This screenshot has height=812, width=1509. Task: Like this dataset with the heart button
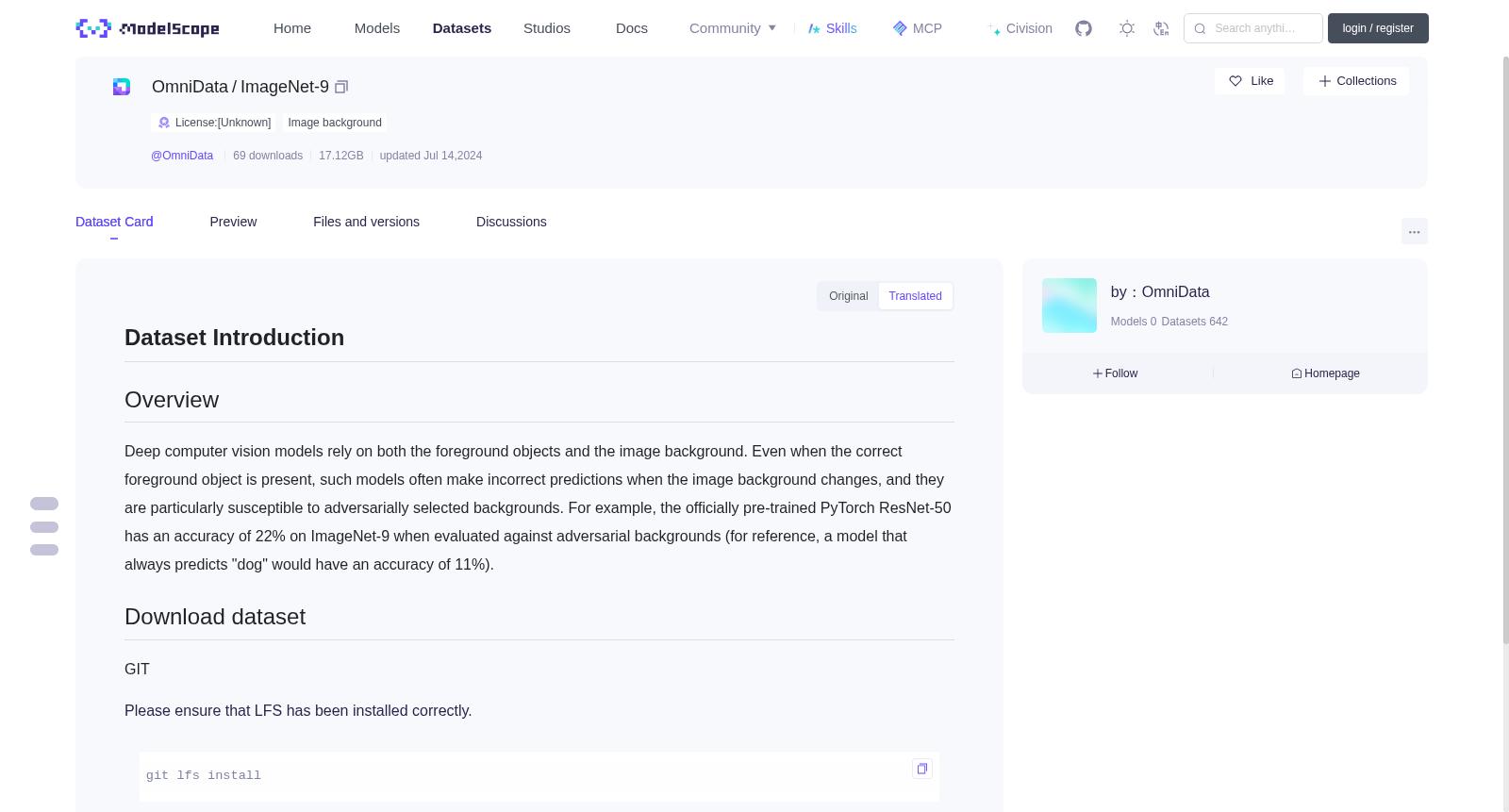pyautogui.click(x=1250, y=81)
